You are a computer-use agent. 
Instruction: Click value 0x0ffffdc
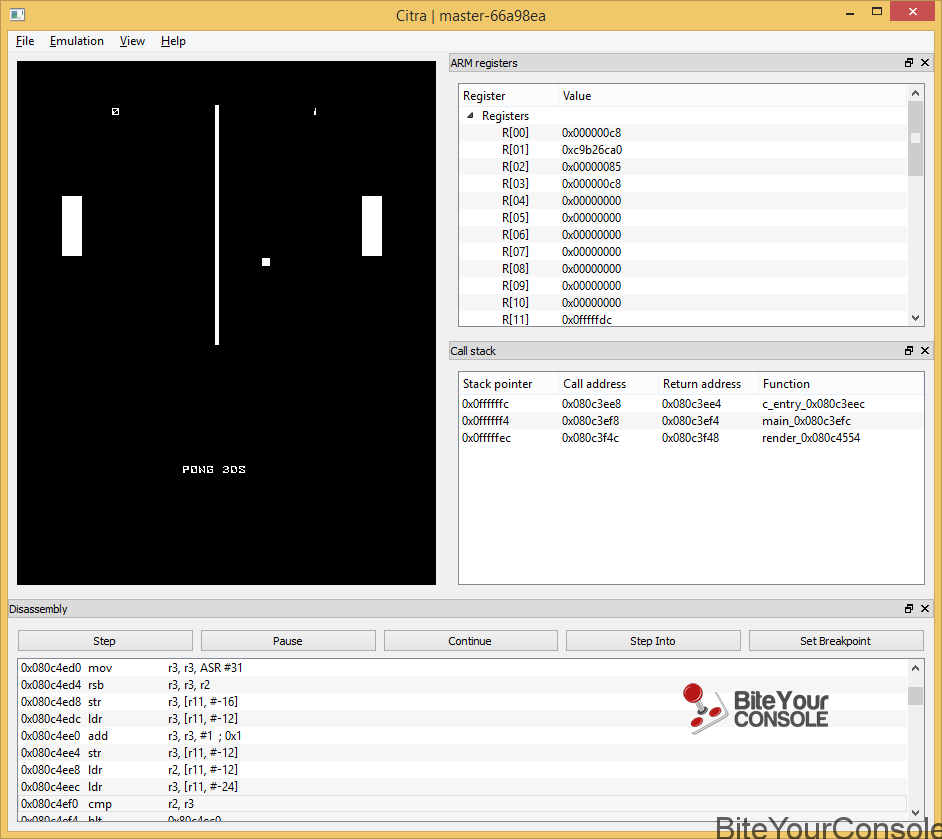coord(586,320)
